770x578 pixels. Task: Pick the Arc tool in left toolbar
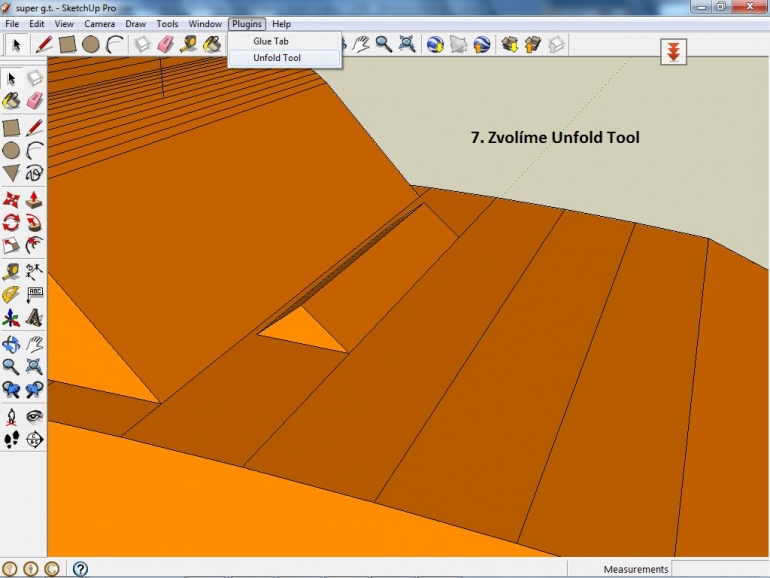coord(34,151)
